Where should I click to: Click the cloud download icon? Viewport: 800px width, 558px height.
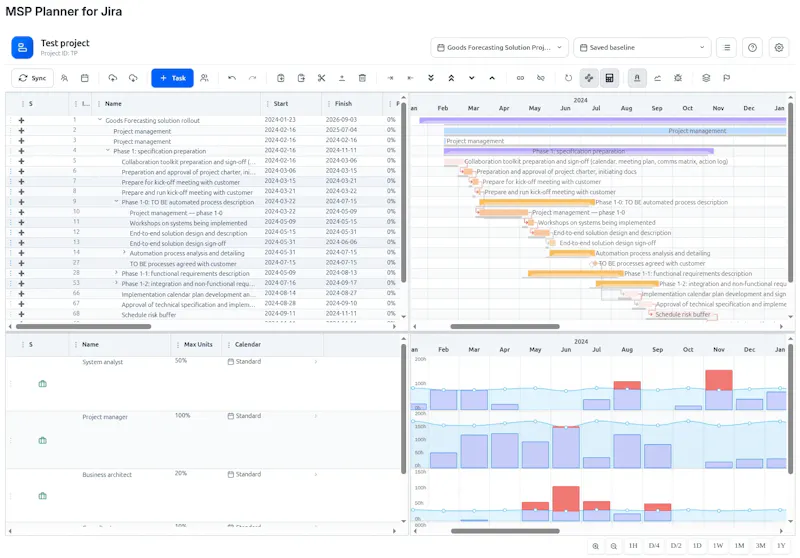coord(133,78)
